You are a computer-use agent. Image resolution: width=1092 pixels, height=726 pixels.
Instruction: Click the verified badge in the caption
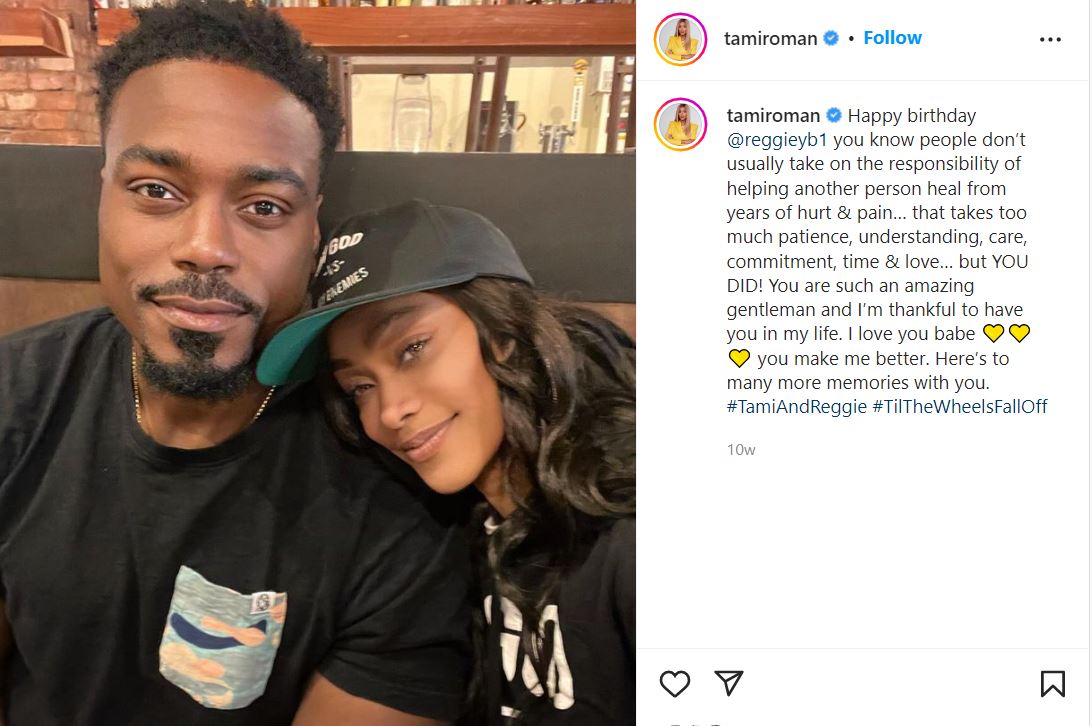[x=834, y=115]
